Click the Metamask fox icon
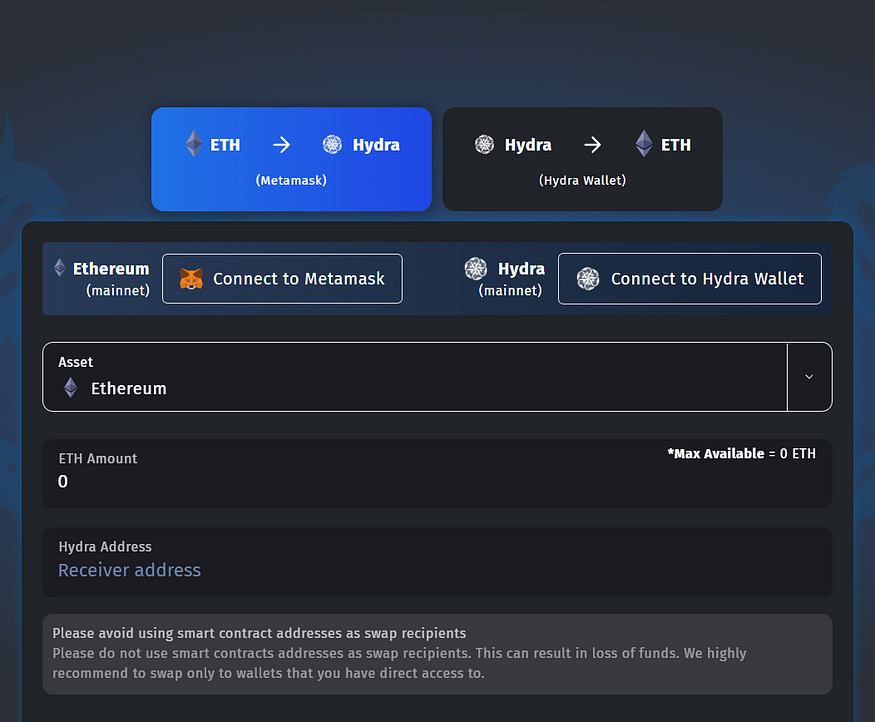The image size is (875, 722). tap(191, 279)
